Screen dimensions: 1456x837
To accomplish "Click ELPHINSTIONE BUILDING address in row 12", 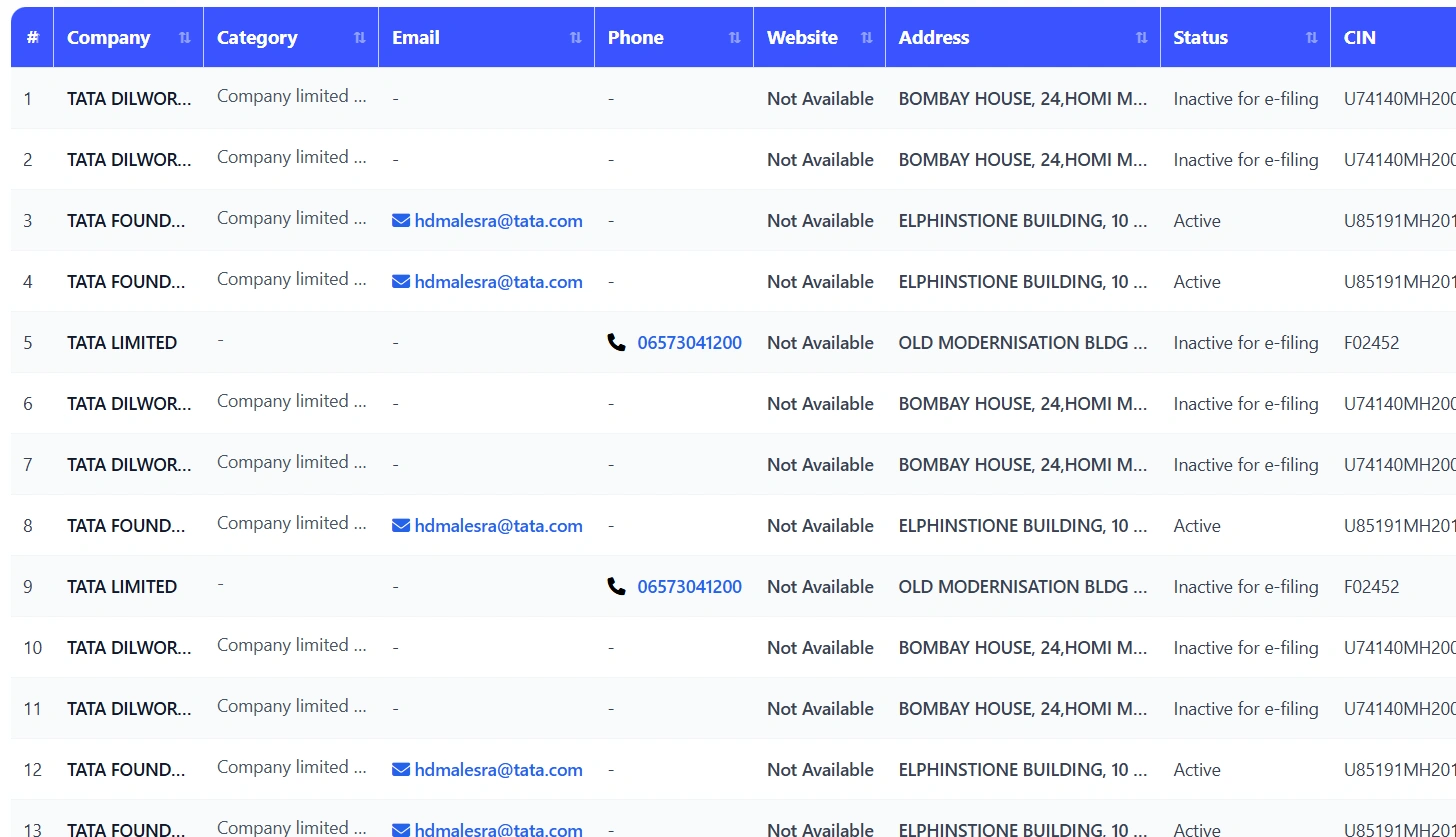I will 1023,770.
